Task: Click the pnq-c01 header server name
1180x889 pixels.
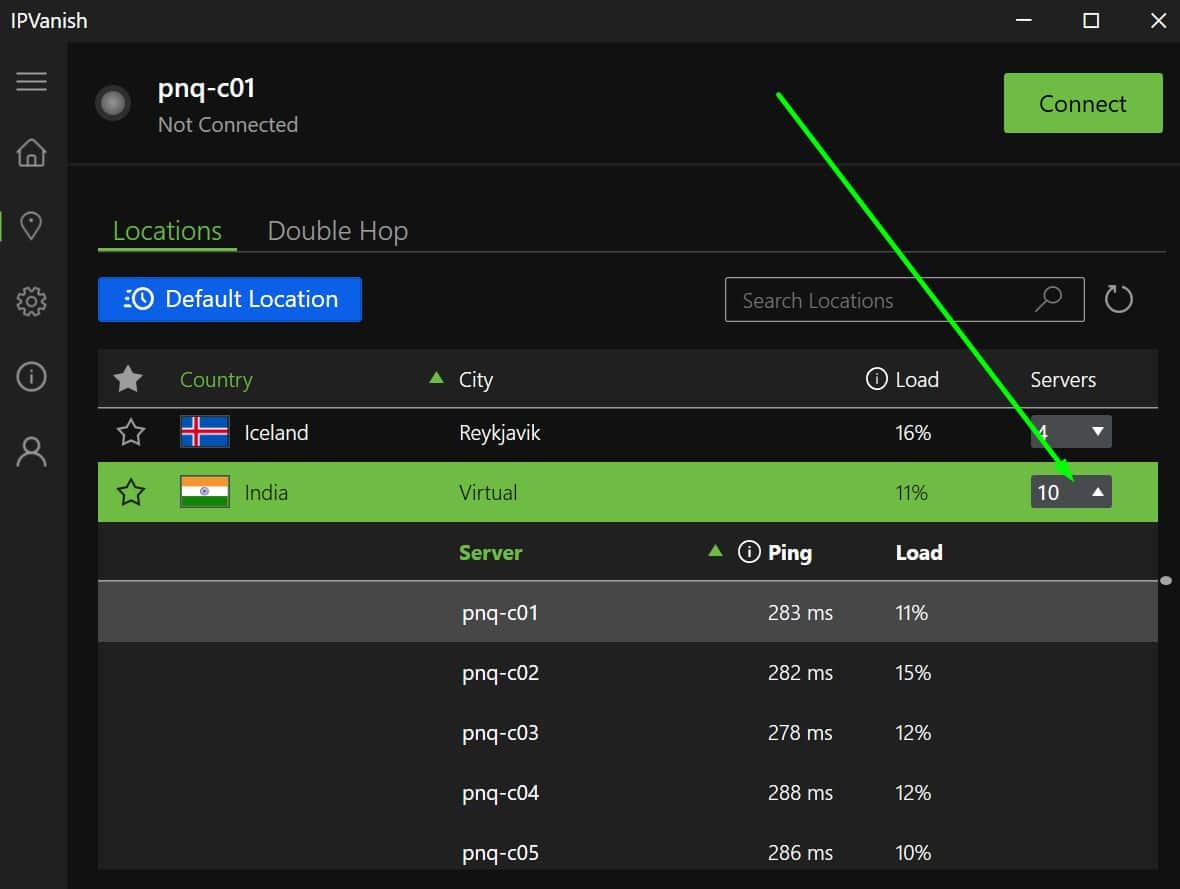Action: tap(206, 89)
